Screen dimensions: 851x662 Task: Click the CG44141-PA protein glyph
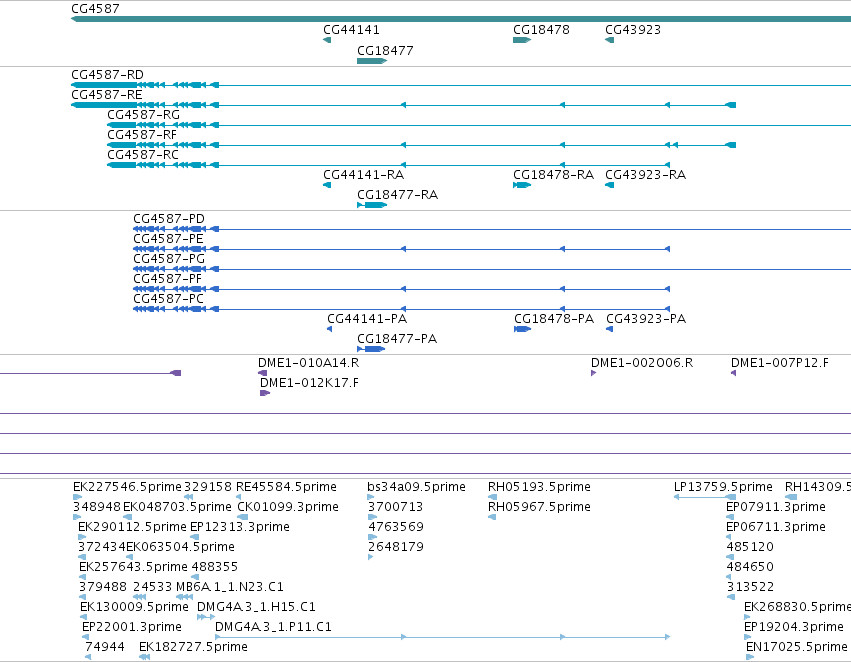pyautogui.click(x=329, y=329)
